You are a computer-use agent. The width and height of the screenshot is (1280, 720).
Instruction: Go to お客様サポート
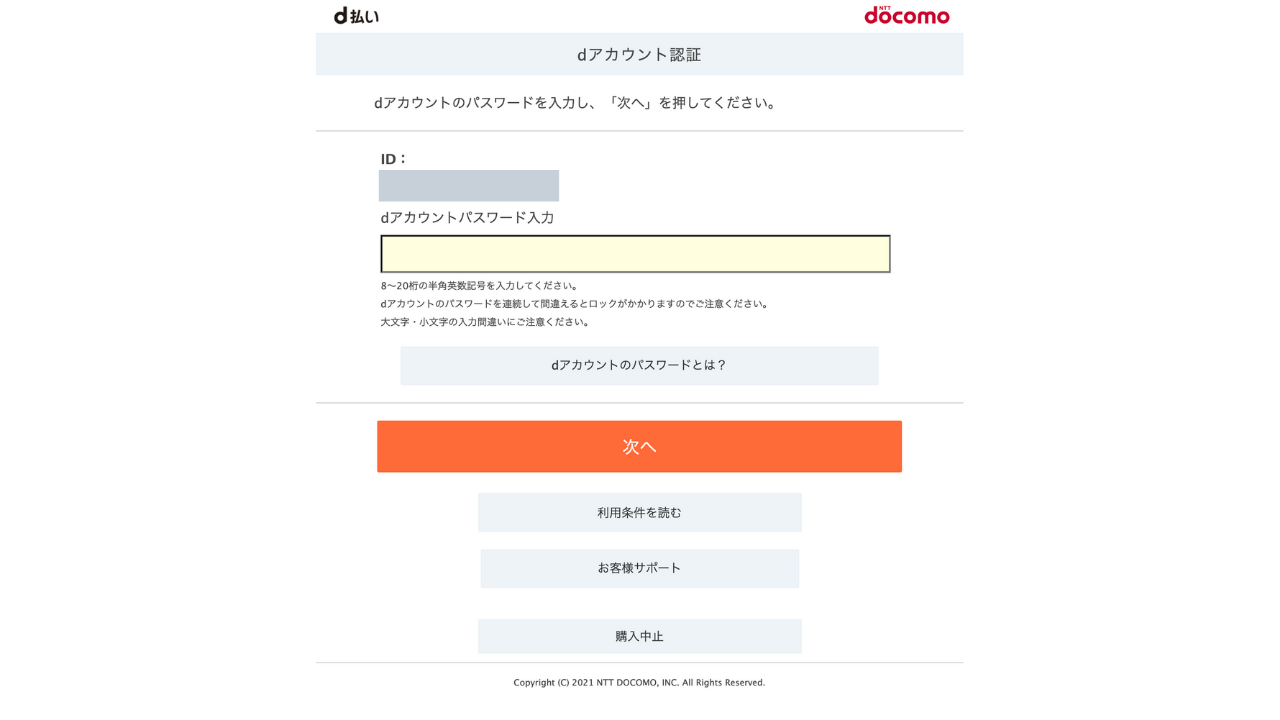[x=639, y=568]
